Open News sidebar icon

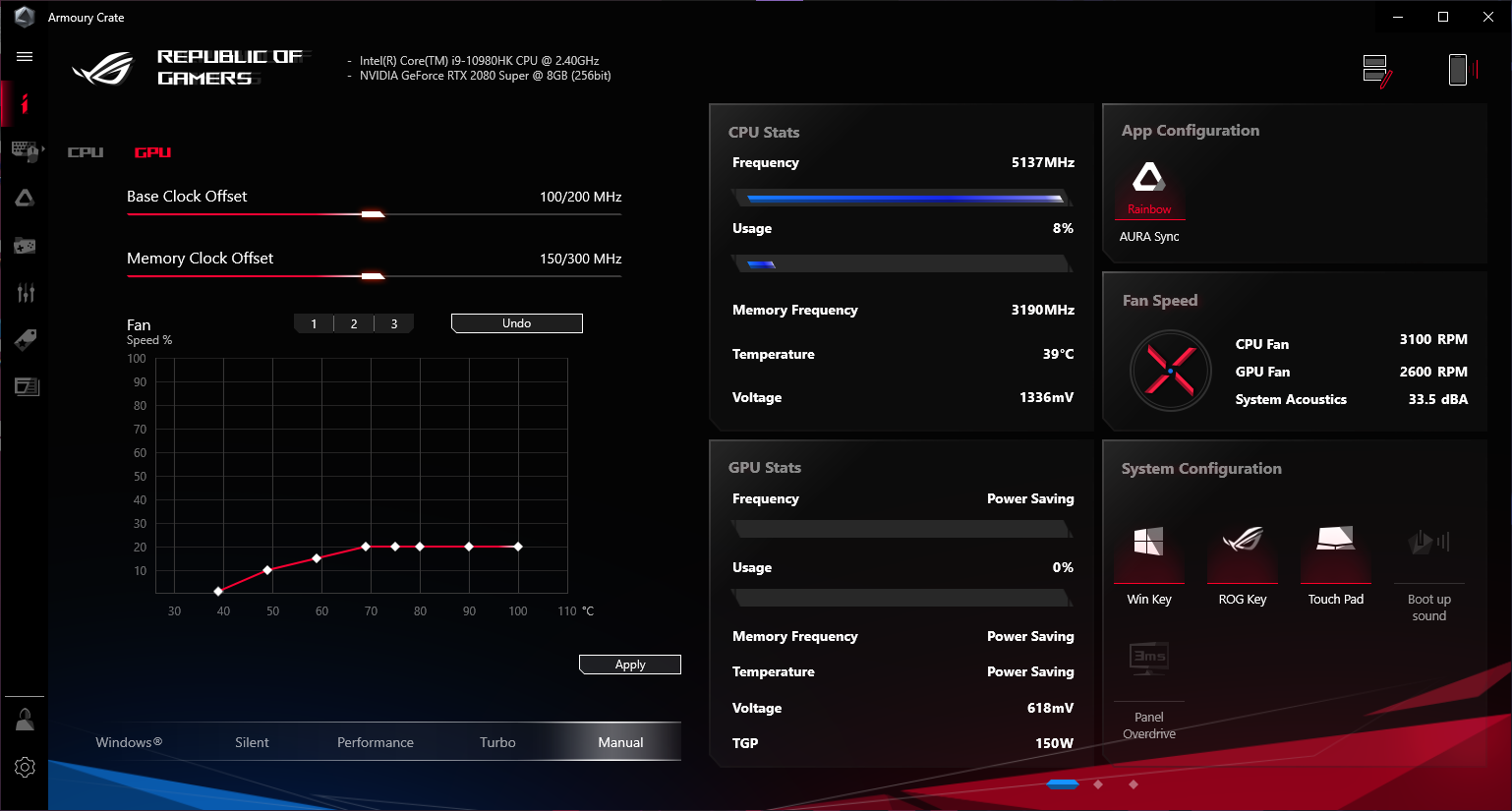coord(27,386)
